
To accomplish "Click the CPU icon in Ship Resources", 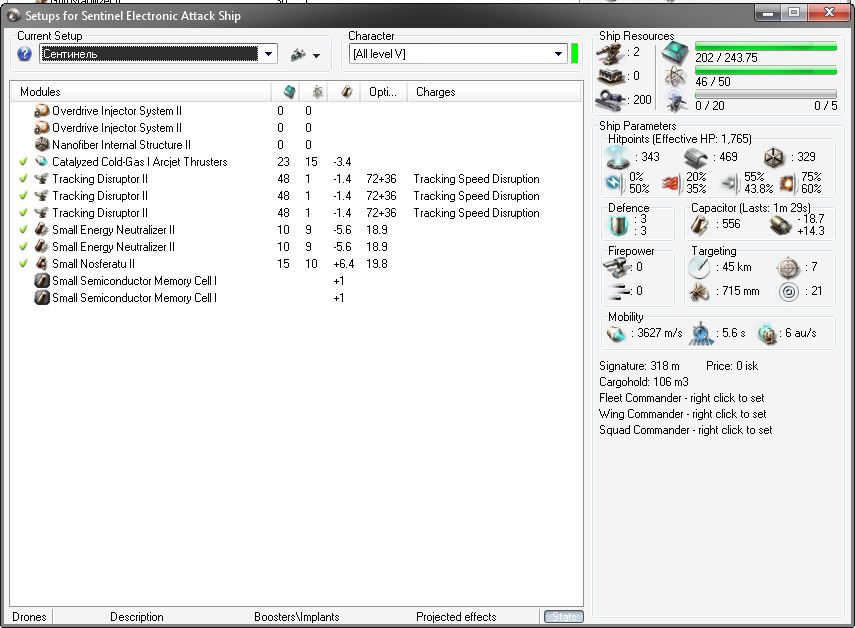I will (676, 53).
